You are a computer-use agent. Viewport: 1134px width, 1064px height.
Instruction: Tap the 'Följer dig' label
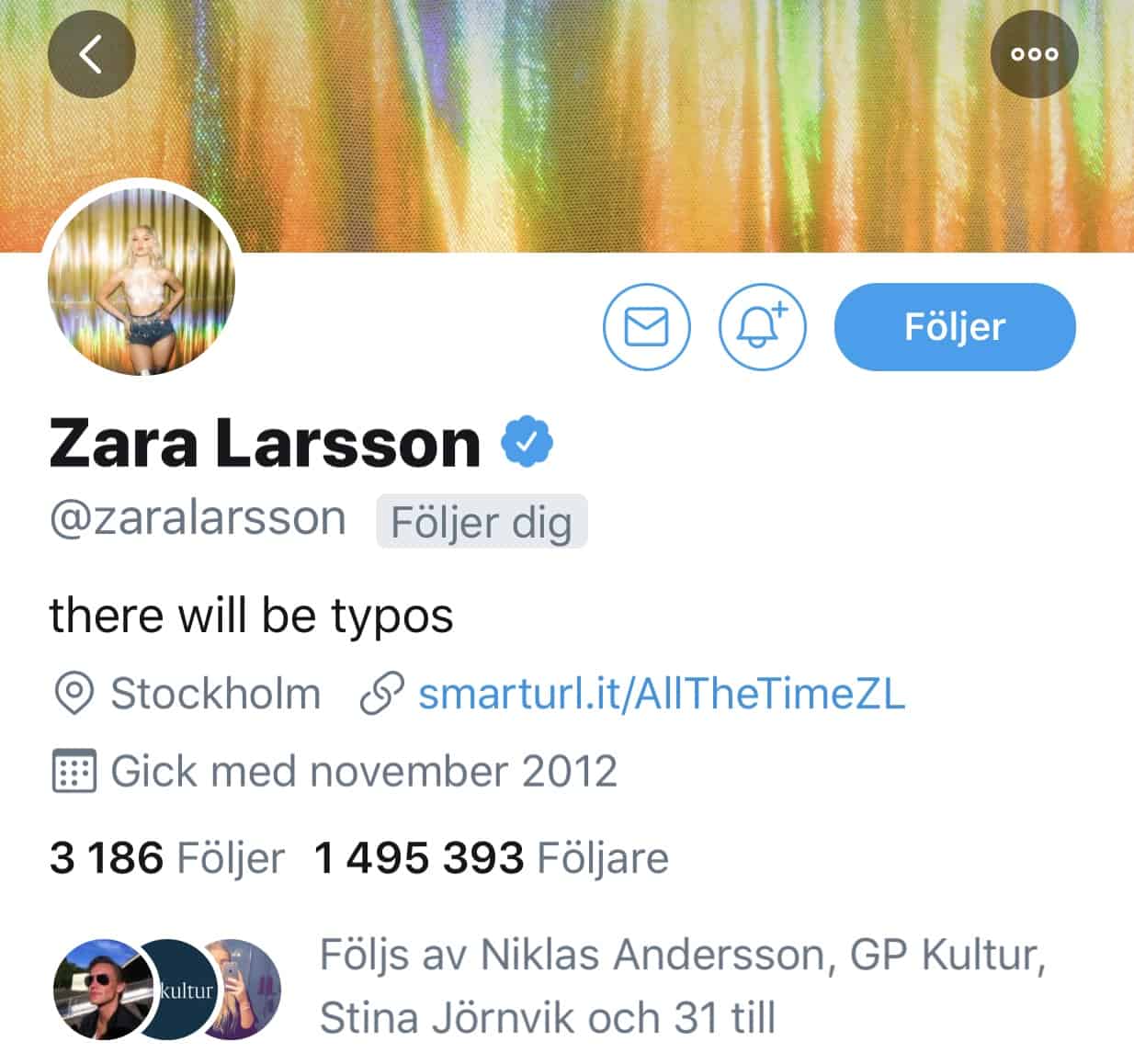[x=482, y=522]
